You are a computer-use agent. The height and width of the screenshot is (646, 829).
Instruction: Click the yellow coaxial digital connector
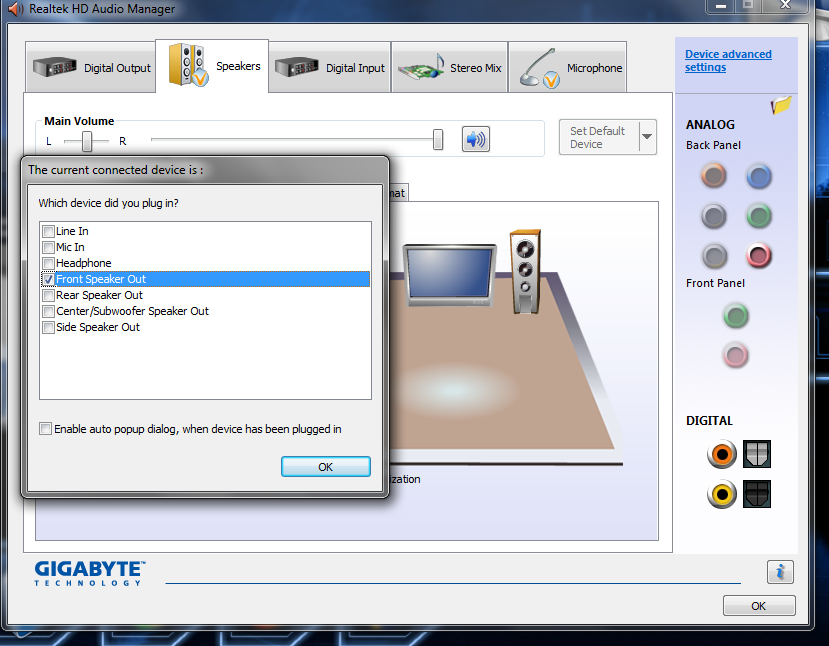(722, 494)
